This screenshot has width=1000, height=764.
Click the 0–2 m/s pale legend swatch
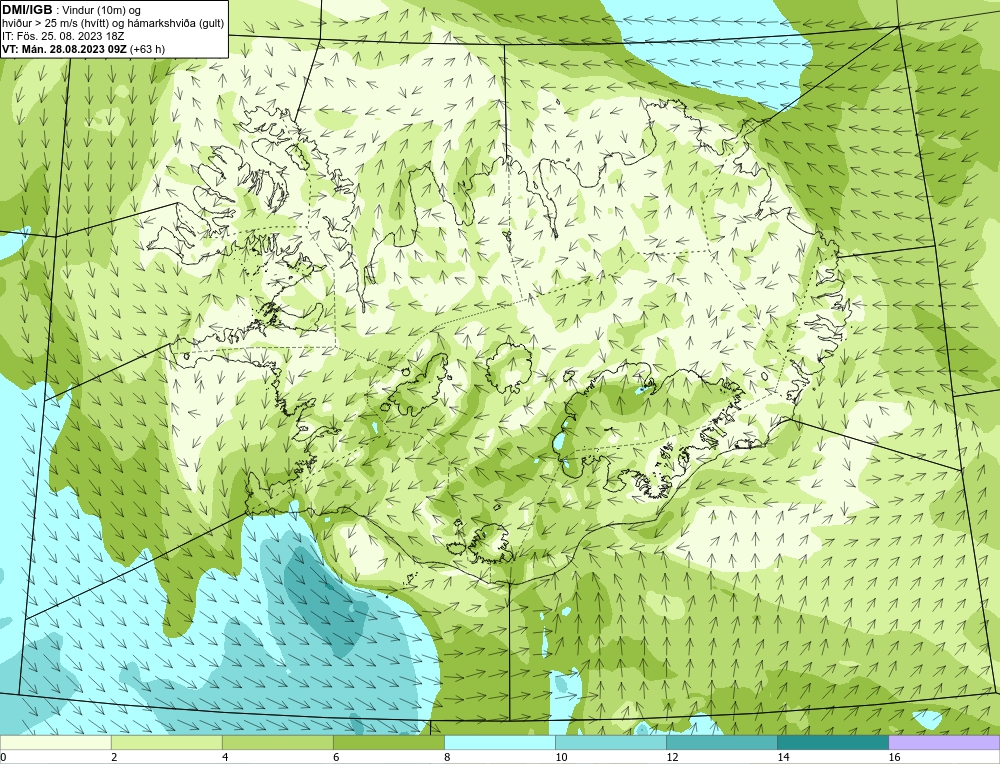pos(55,742)
